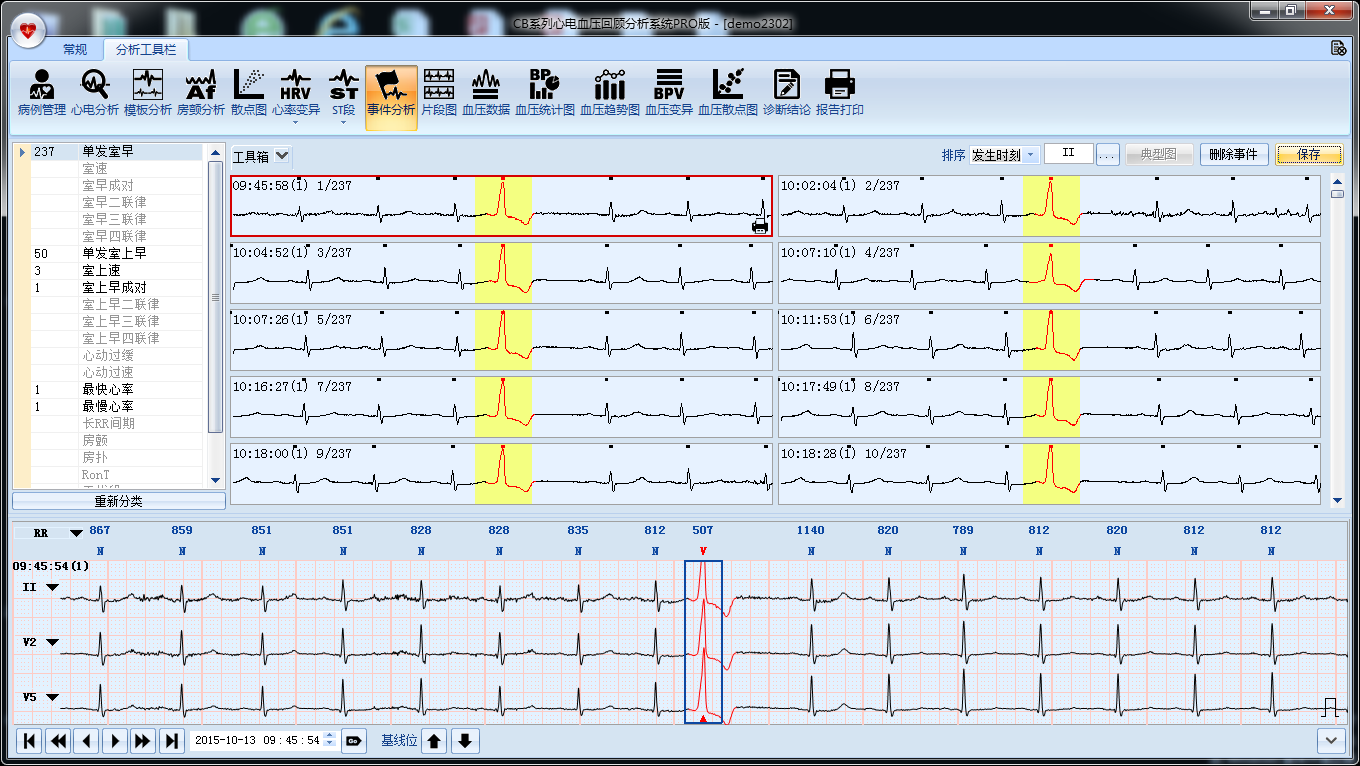Open 病例管理 (case management) icon
The image size is (1360, 766).
coord(42,93)
